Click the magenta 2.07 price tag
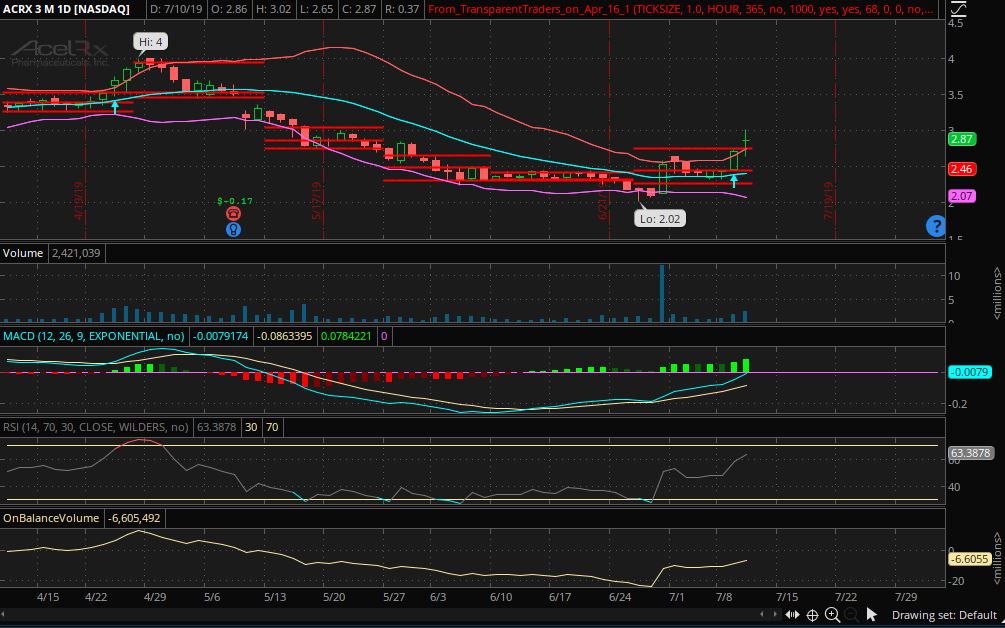1005x628 pixels. click(x=961, y=196)
